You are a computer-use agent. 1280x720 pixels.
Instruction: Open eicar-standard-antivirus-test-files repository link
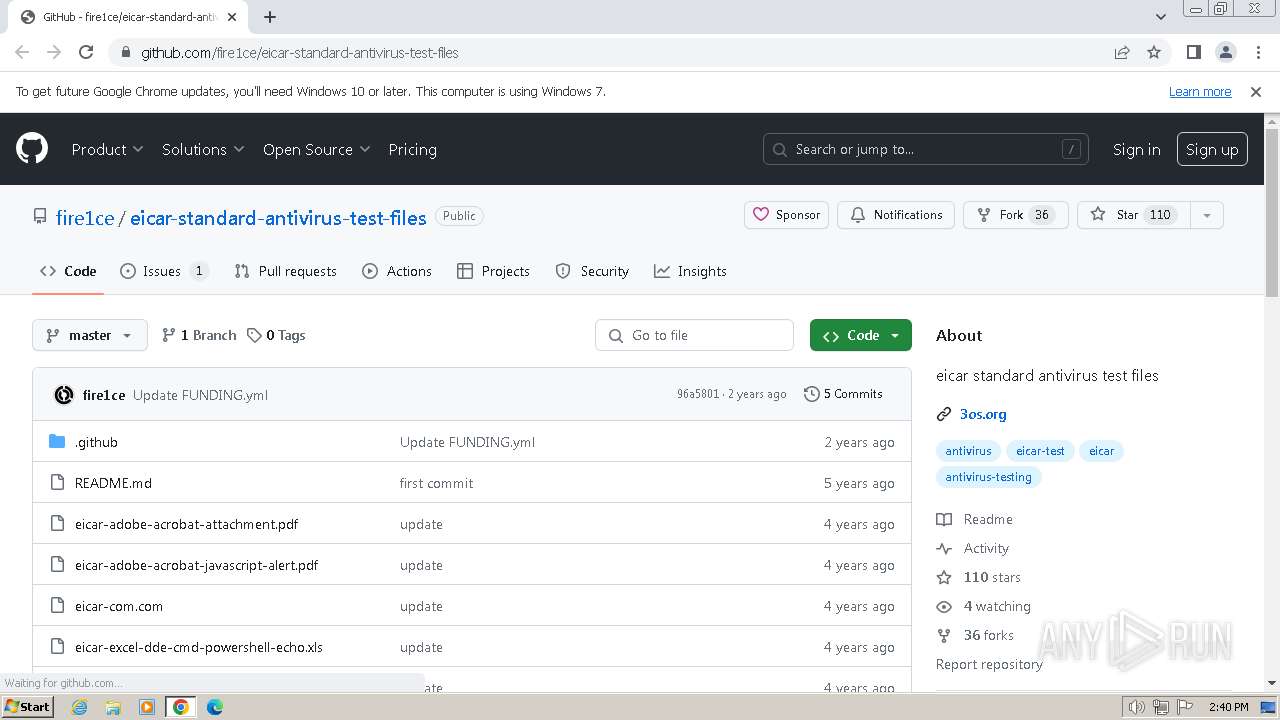pyautogui.click(x=278, y=218)
